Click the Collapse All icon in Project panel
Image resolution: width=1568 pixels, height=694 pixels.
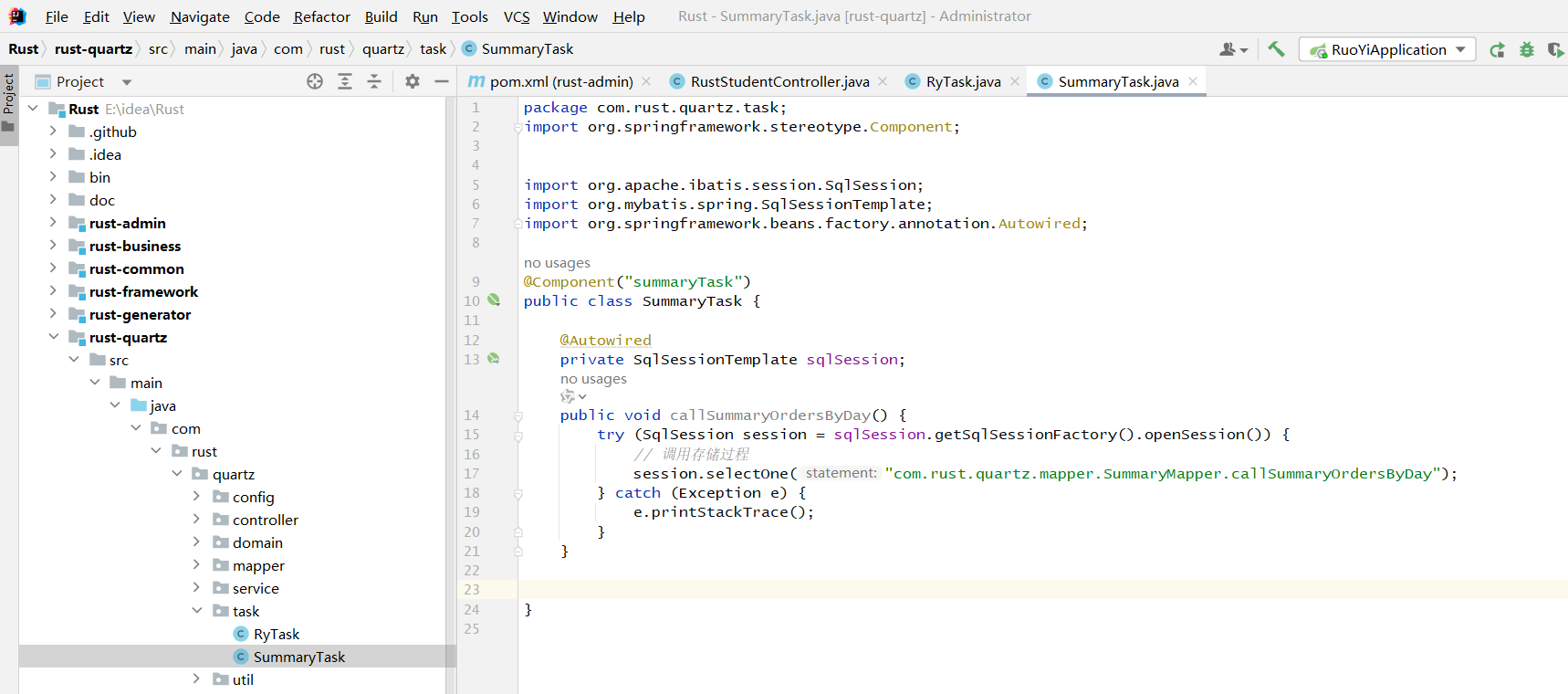pos(374,81)
